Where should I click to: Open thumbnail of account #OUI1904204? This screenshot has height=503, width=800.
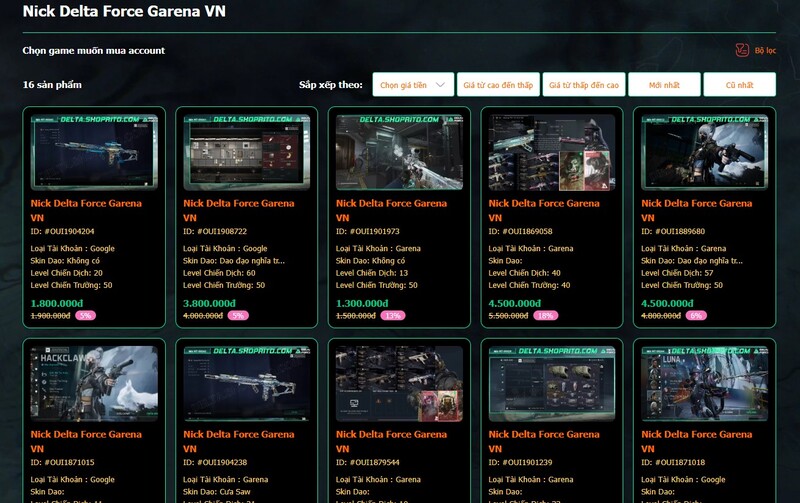94,152
